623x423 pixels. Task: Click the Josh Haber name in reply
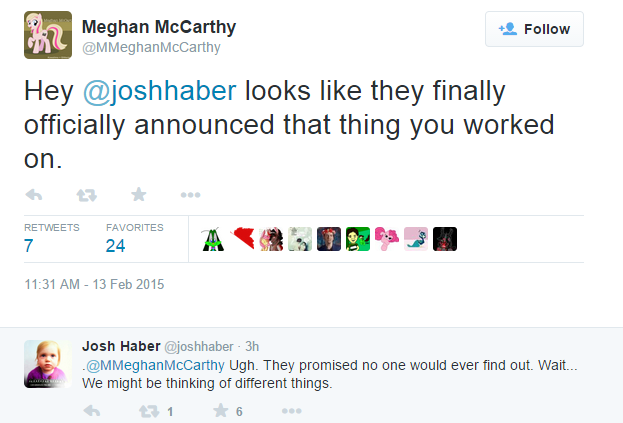(x=118, y=345)
